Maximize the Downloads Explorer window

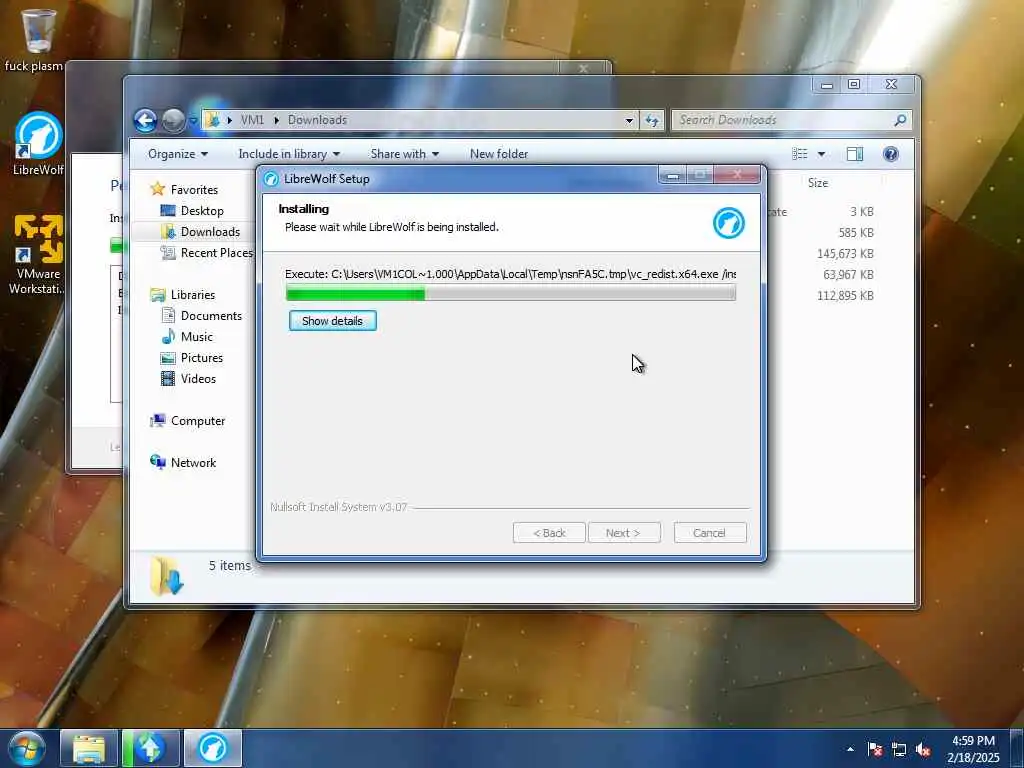[x=854, y=84]
